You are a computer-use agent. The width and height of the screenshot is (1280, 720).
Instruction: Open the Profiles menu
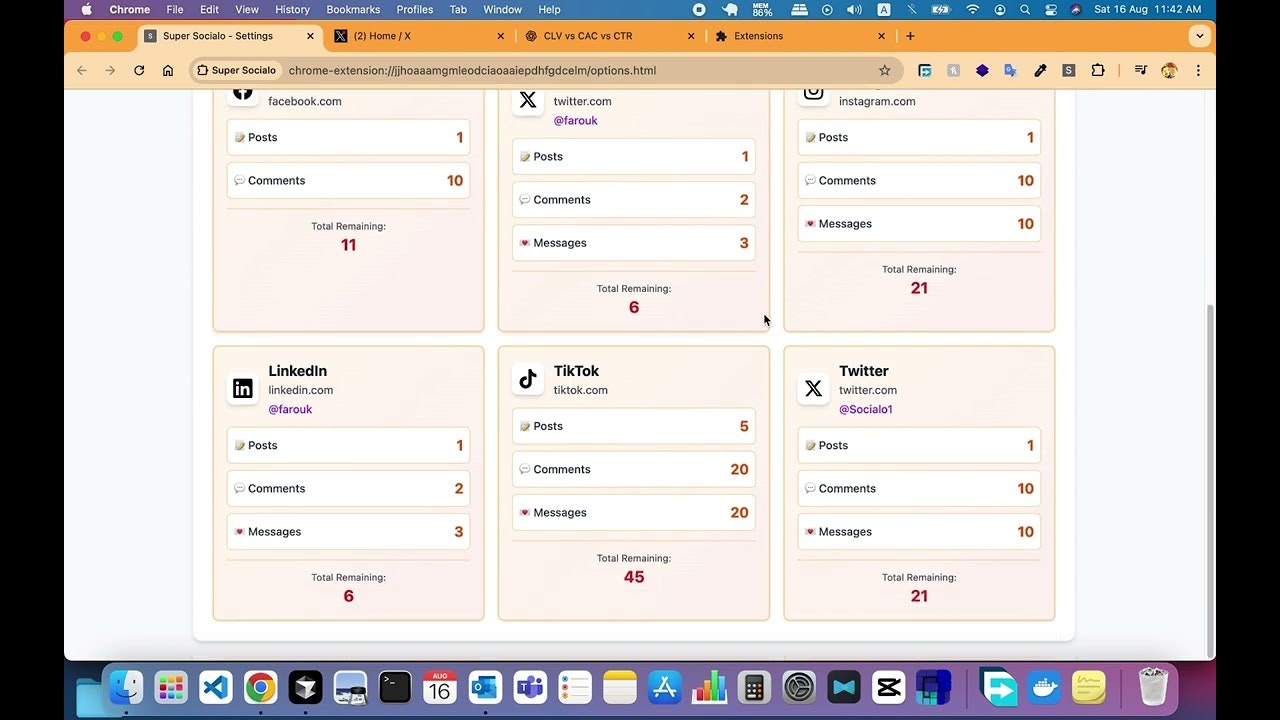415,9
